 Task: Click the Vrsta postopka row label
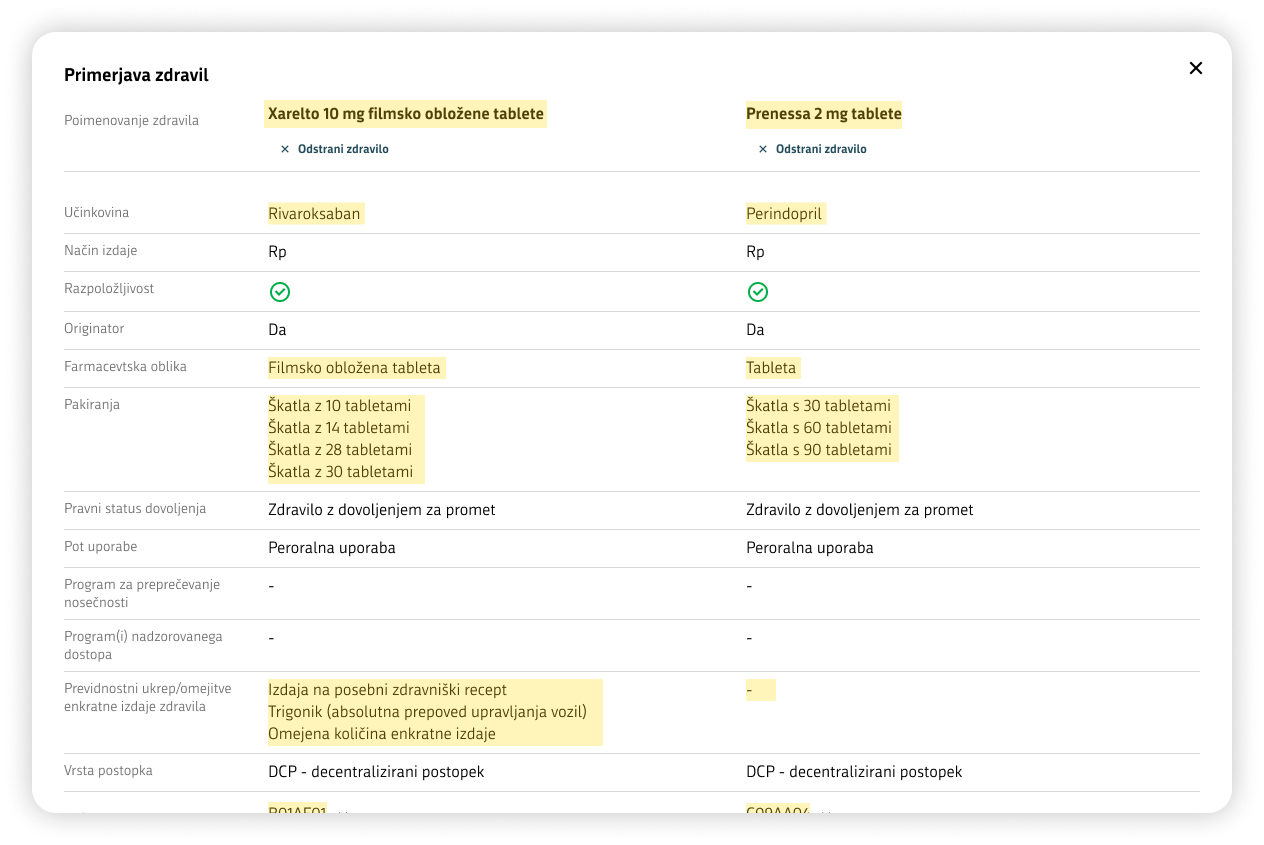pyautogui.click(x=108, y=771)
